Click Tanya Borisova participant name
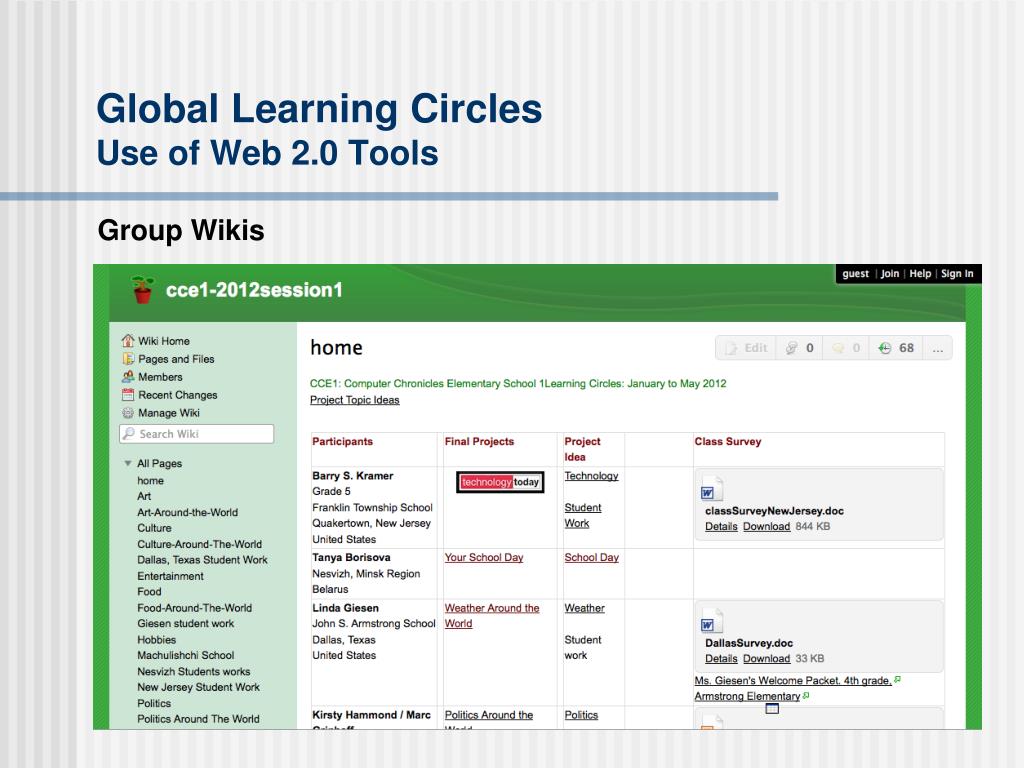 [x=351, y=557]
